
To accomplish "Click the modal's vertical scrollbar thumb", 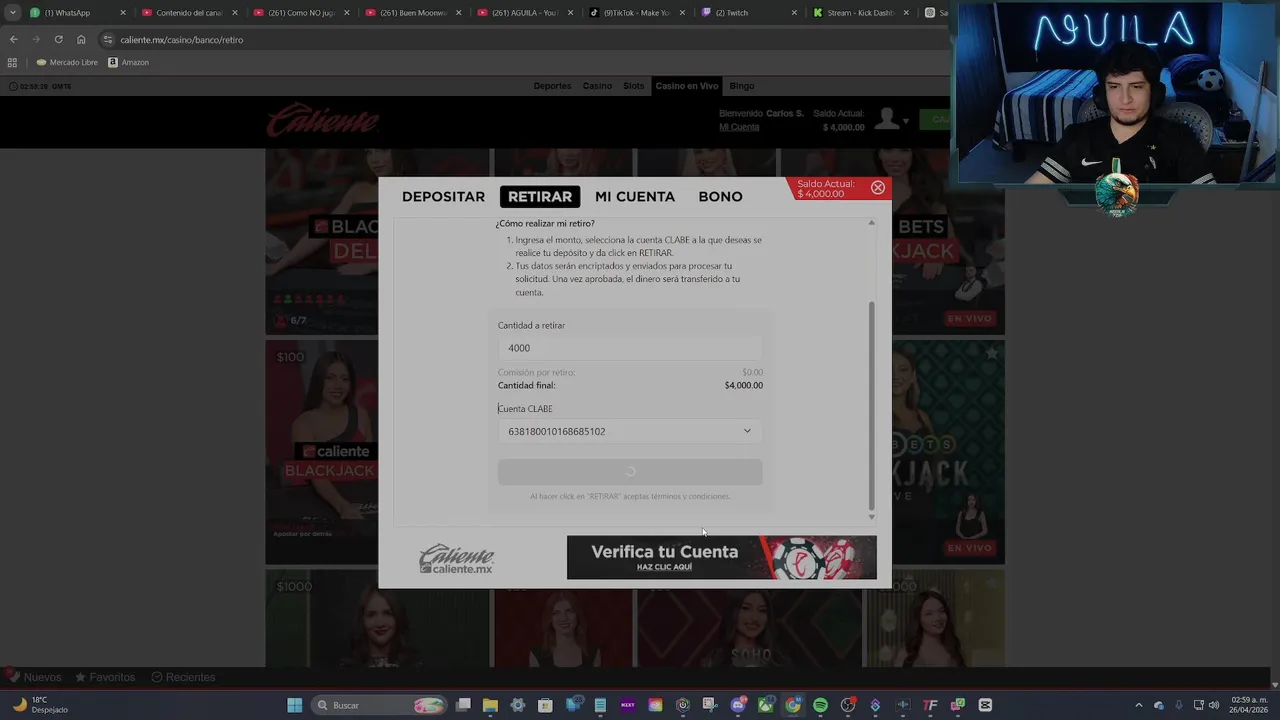I will tap(871, 405).
